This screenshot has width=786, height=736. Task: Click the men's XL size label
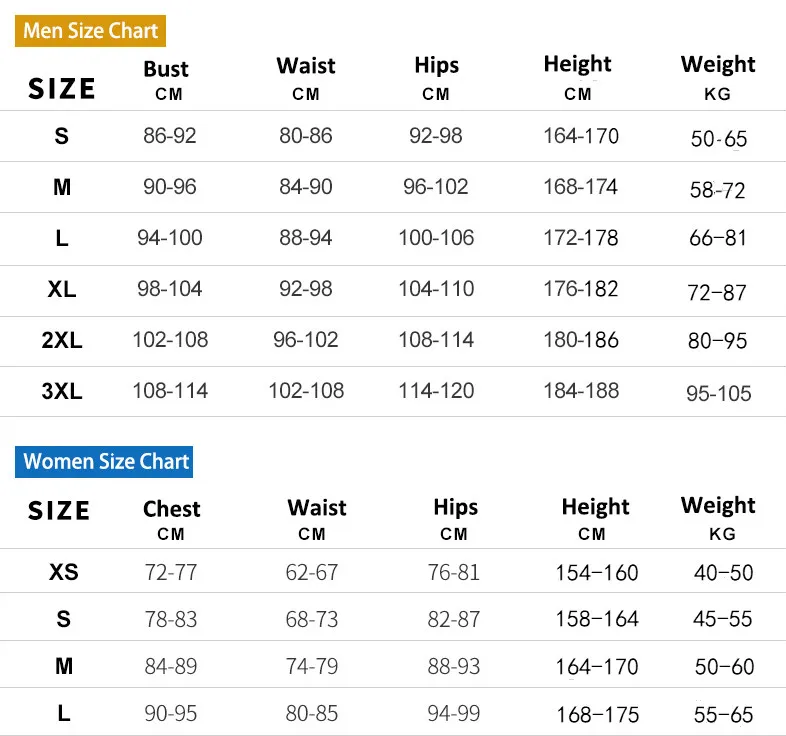62,289
